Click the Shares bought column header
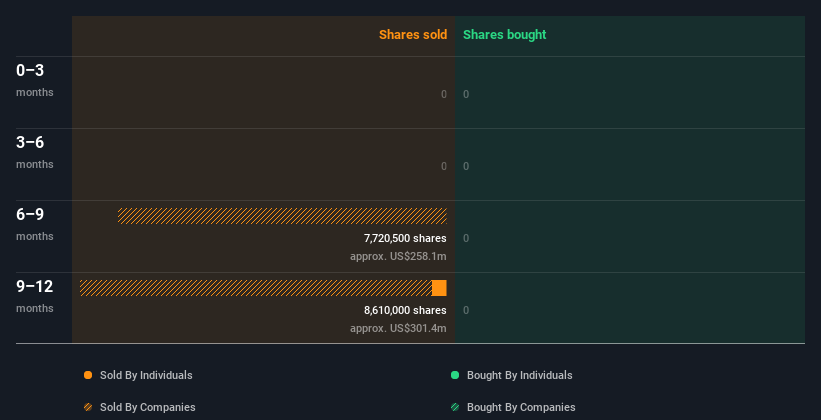The height and width of the screenshot is (420, 821). tap(505, 35)
